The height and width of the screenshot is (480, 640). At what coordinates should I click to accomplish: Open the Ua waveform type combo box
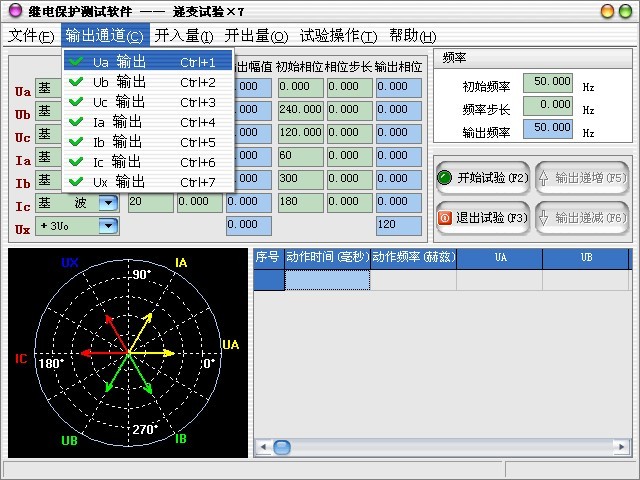tap(49, 88)
